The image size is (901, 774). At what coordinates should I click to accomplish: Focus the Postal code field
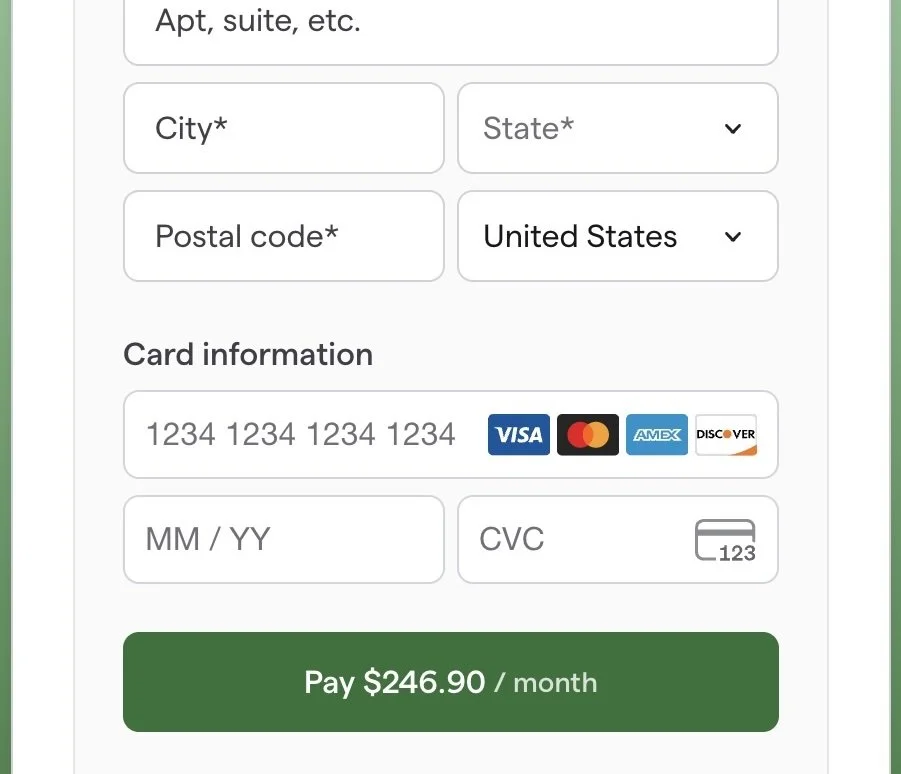coord(284,236)
